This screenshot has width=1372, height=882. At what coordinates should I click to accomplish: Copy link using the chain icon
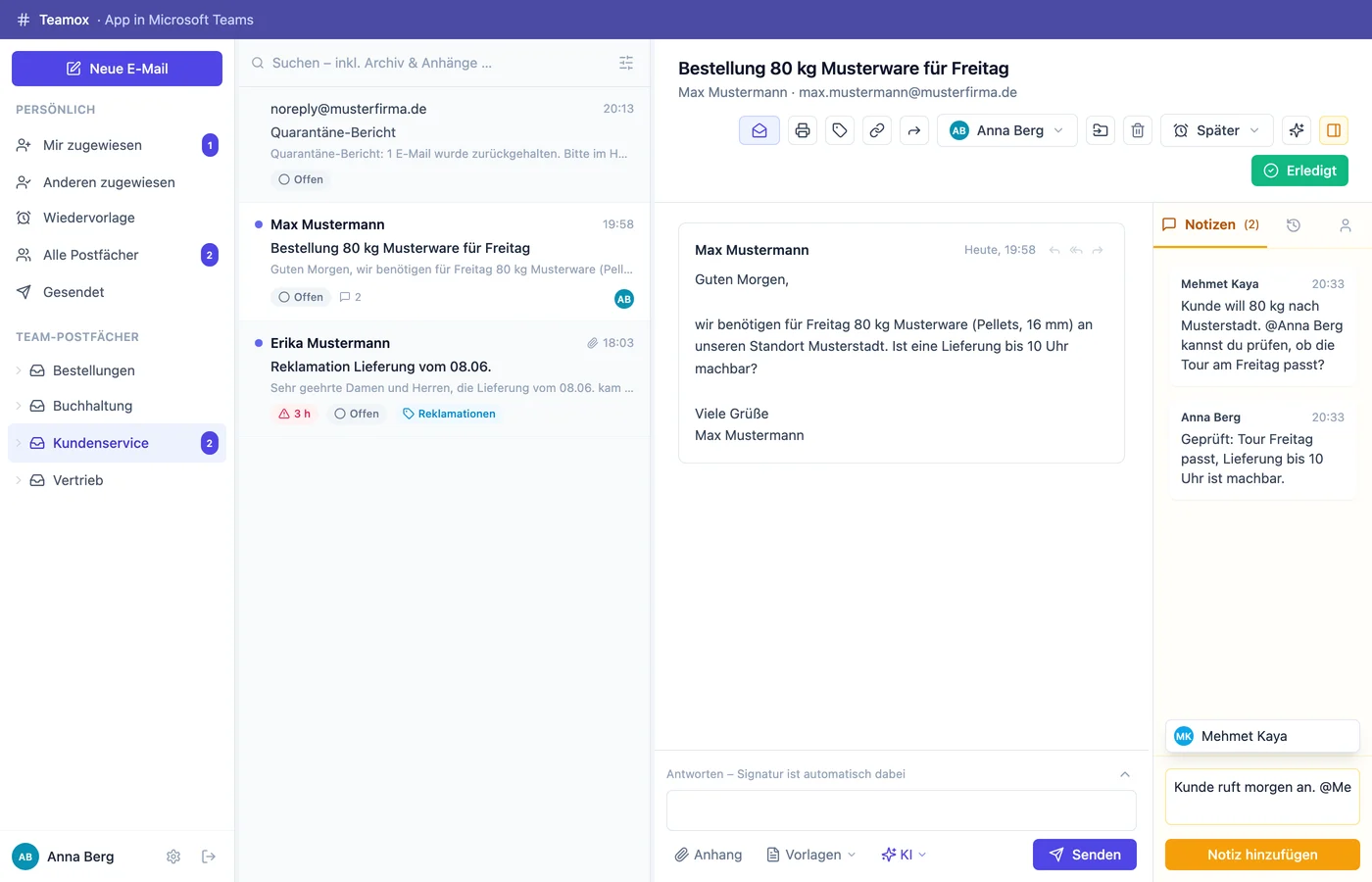coord(877,130)
